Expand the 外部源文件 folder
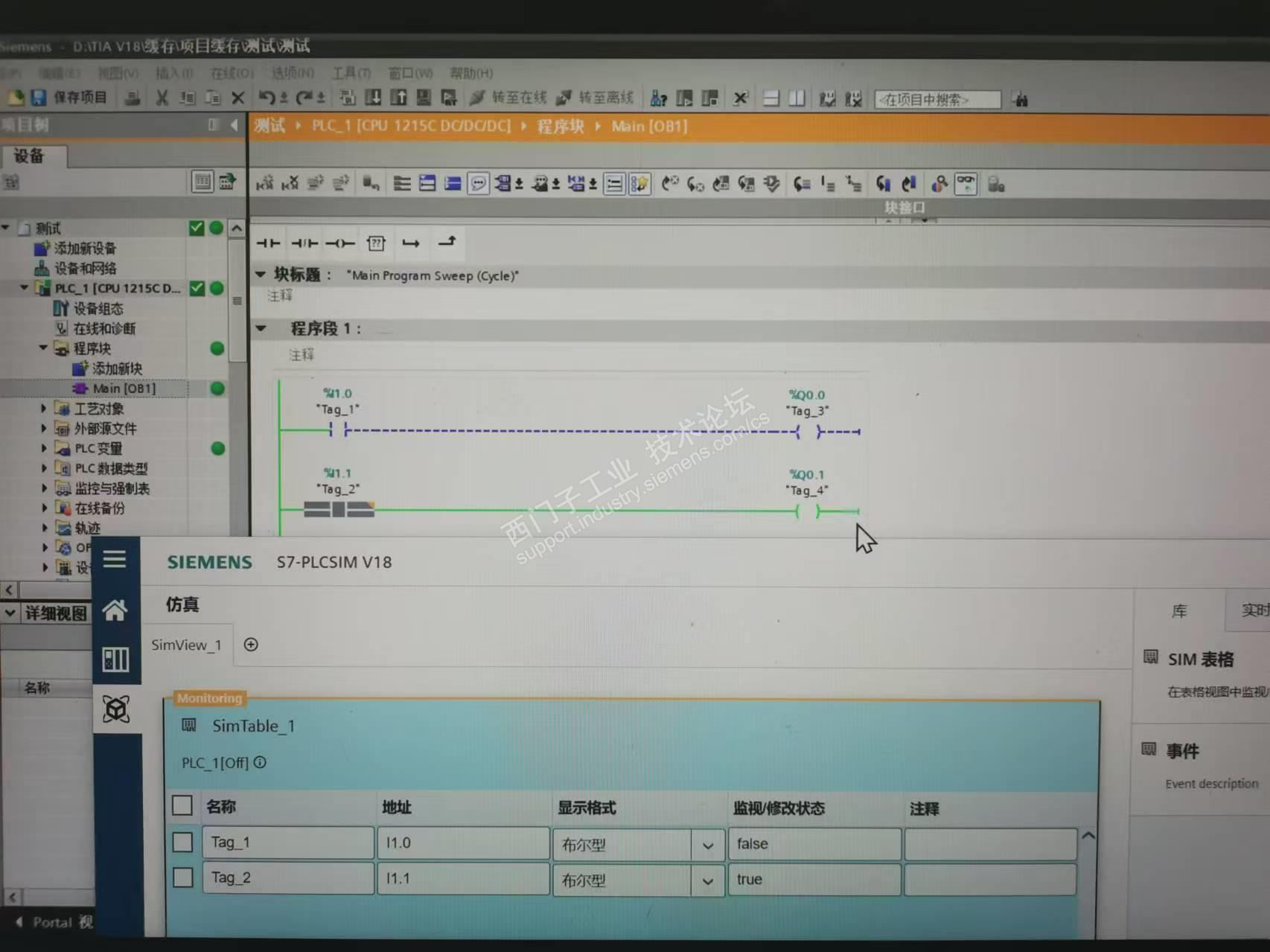This screenshot has height=952, width=1270. (x=43, y=428)
